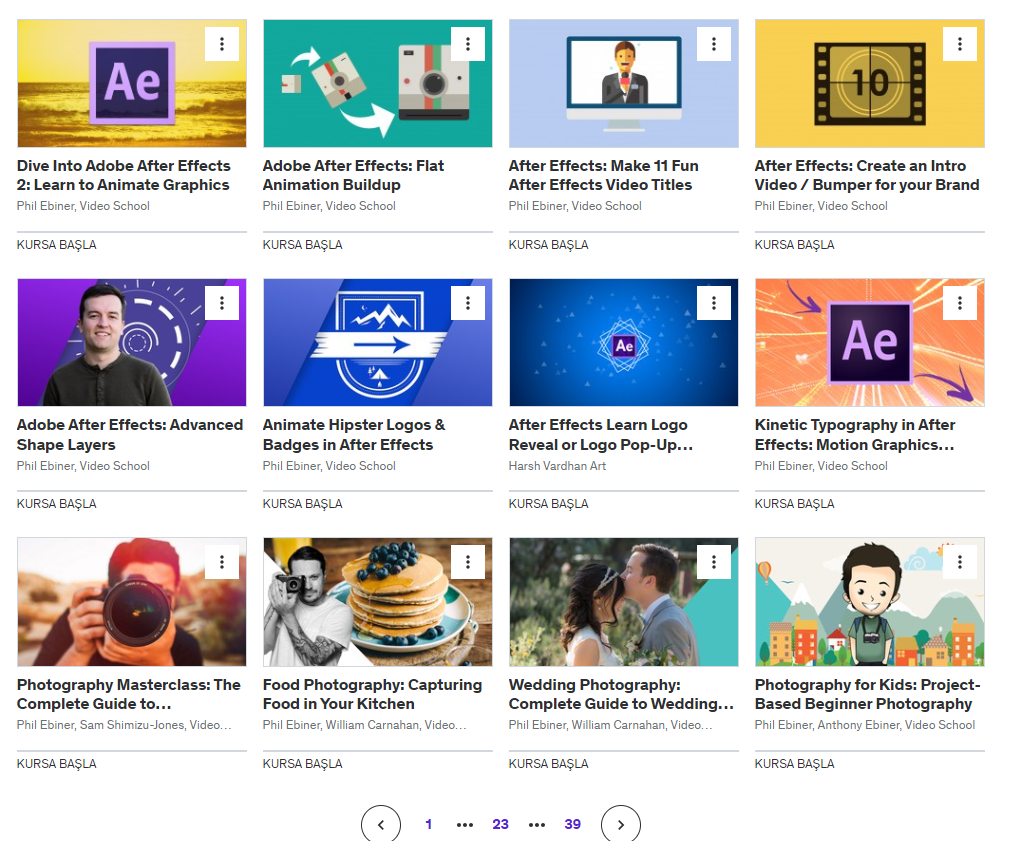Click Kursa Başla under Create an Intro Video
1013x841 pixels.
point(795,245)
